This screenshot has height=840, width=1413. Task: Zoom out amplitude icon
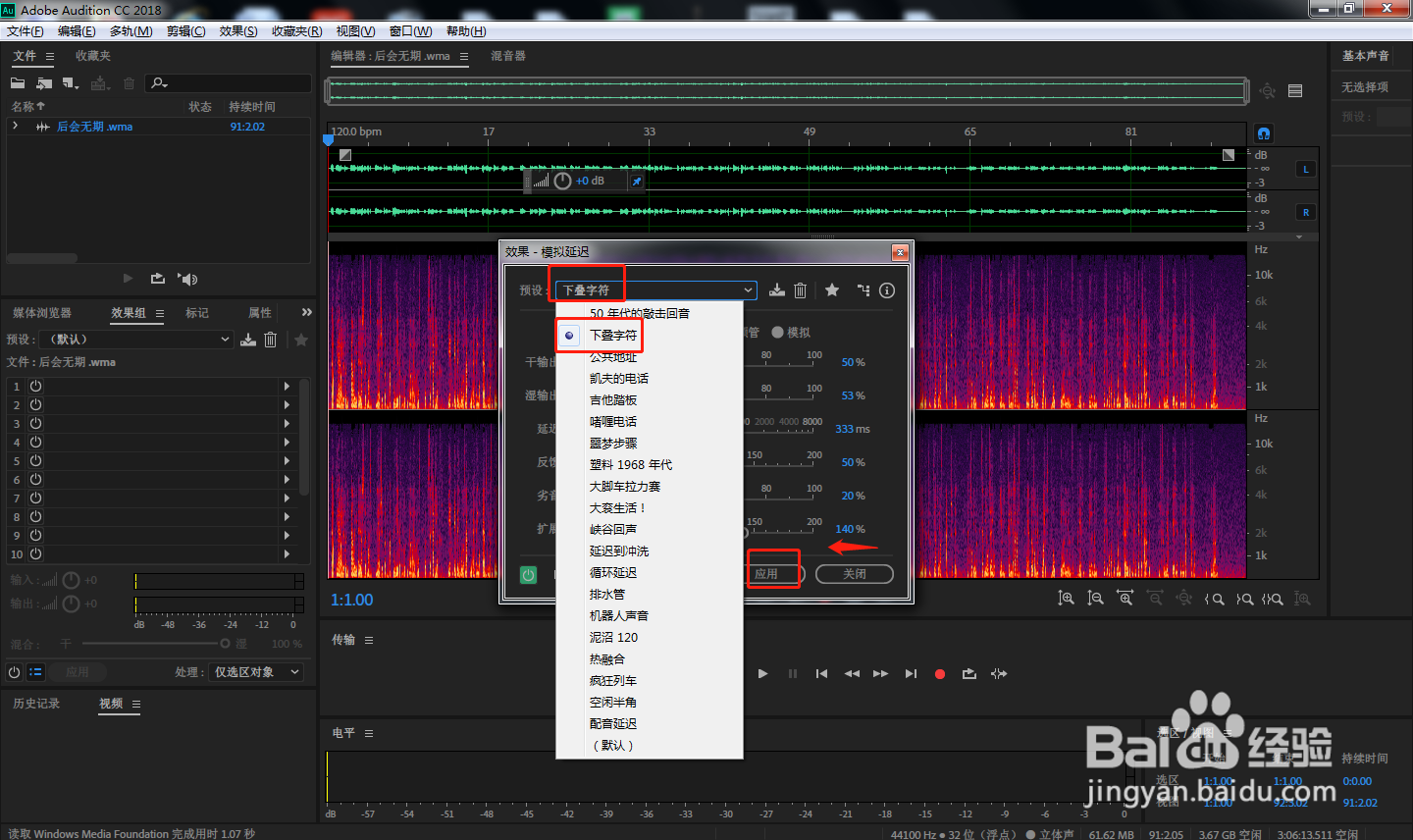(1096, 599)
